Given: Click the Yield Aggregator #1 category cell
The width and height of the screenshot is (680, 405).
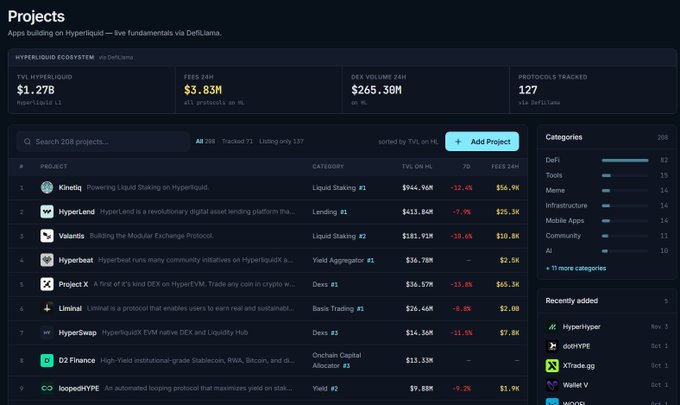Looking at the screenshot, I should (343, 260).
